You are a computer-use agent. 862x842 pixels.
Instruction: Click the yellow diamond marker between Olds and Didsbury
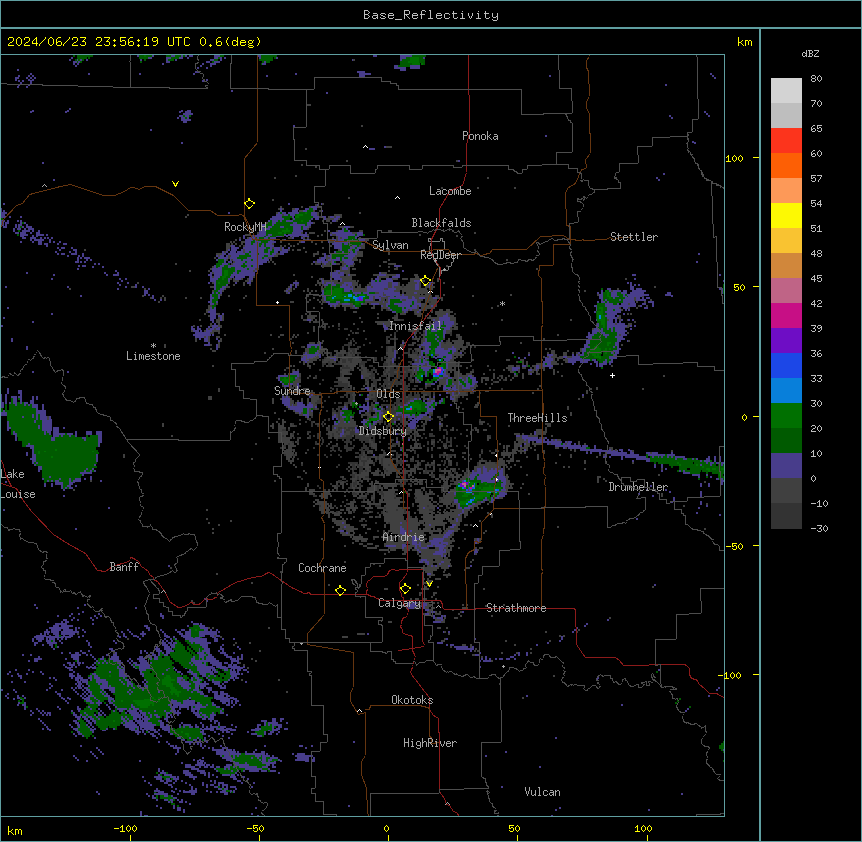(388, 417)
